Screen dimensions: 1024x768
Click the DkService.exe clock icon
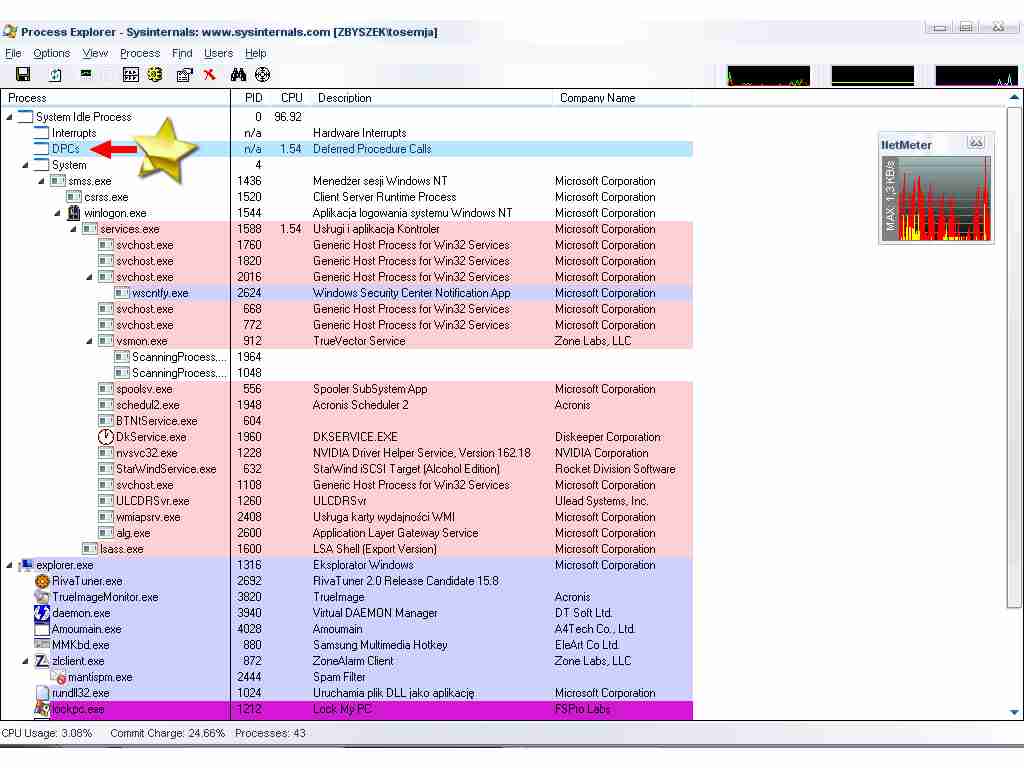[106, 437]
